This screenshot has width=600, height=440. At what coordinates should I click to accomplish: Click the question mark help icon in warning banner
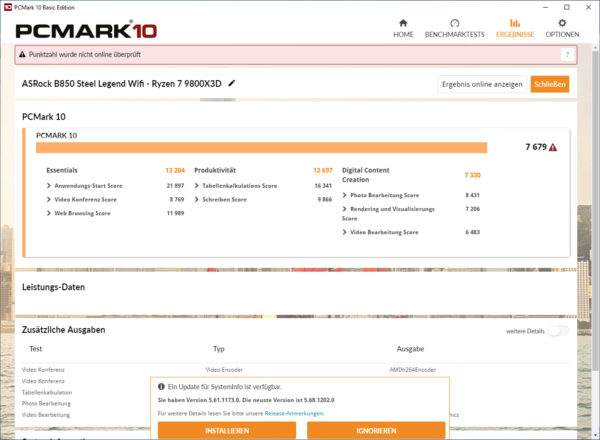coord(568,55)
